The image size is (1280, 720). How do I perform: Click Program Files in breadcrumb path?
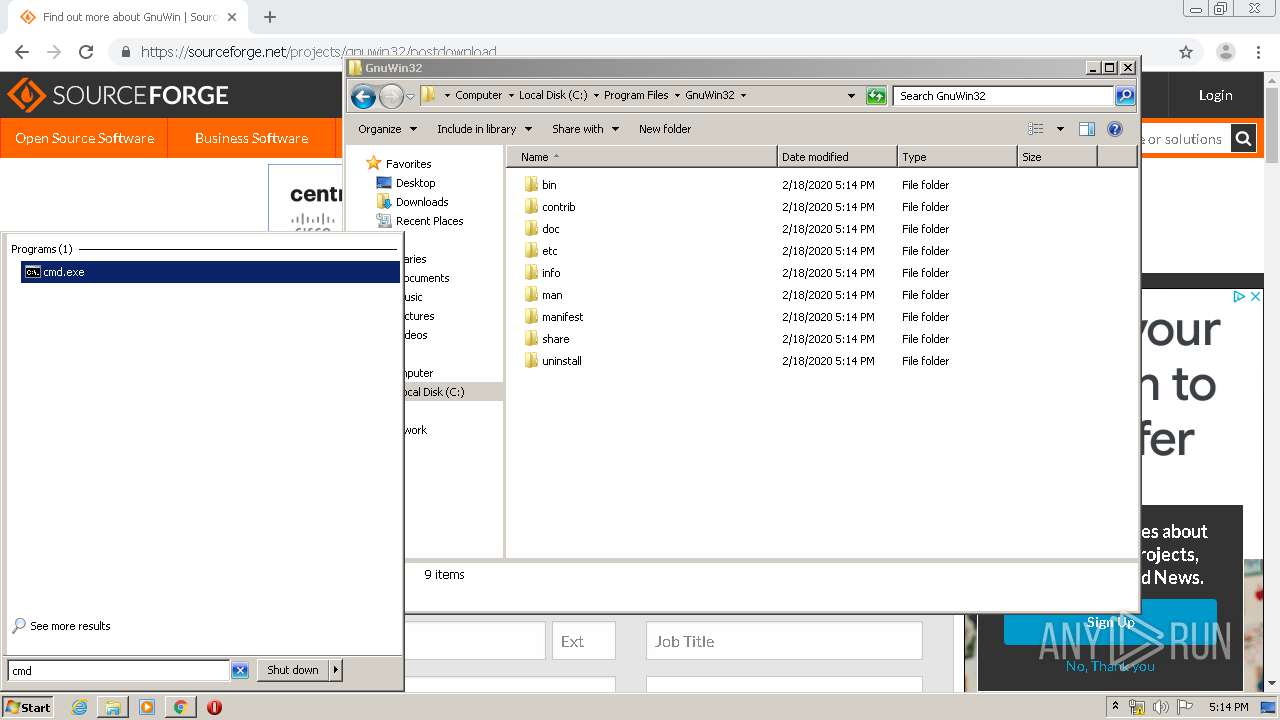[x=636, y=96]
